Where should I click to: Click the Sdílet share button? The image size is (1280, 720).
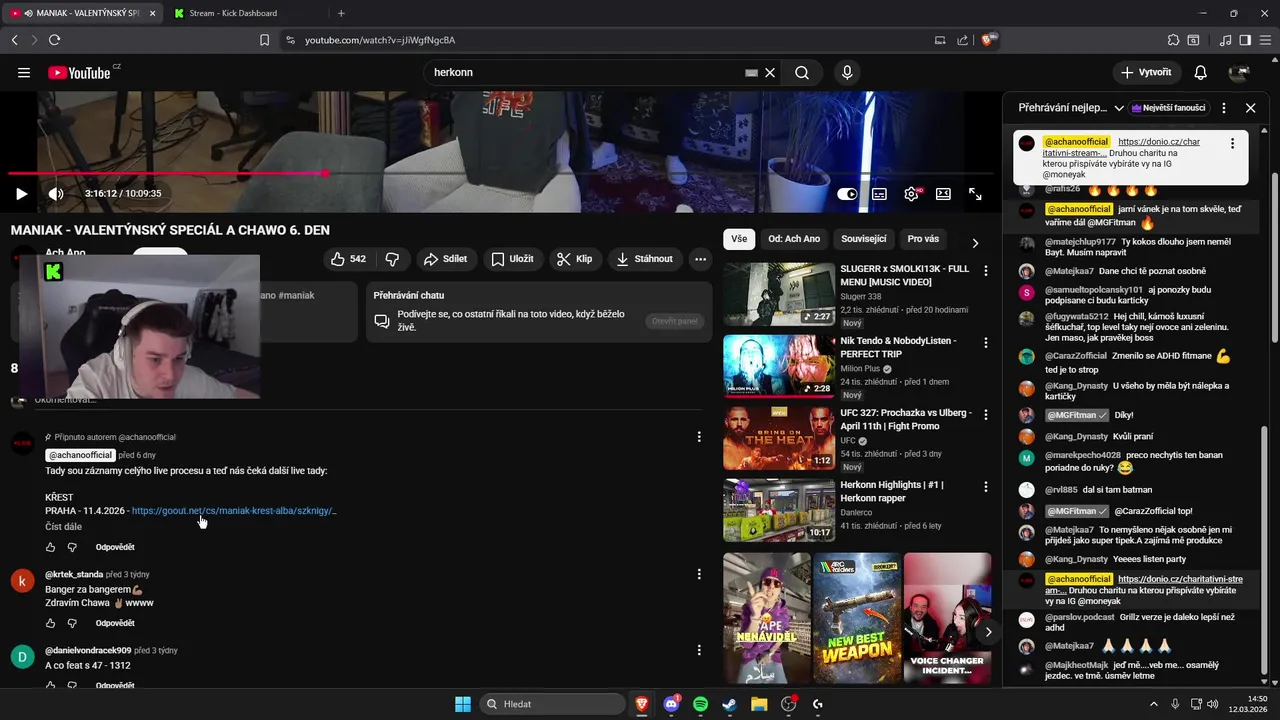point(445,259)
